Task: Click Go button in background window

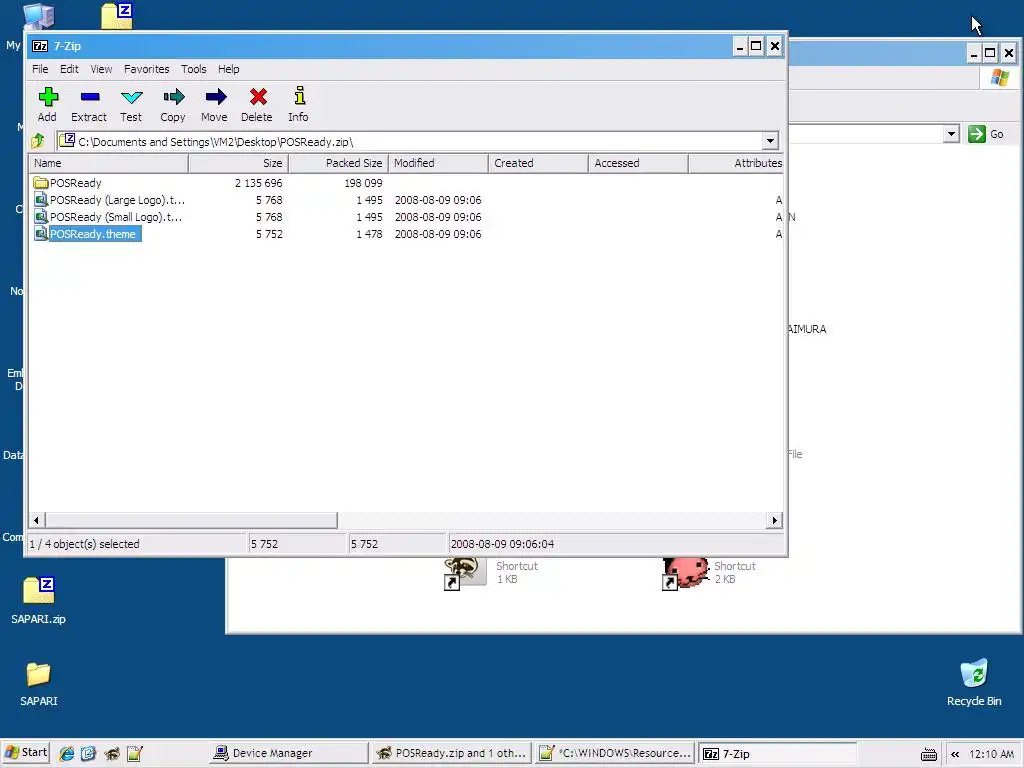Action: pos(986,134)
